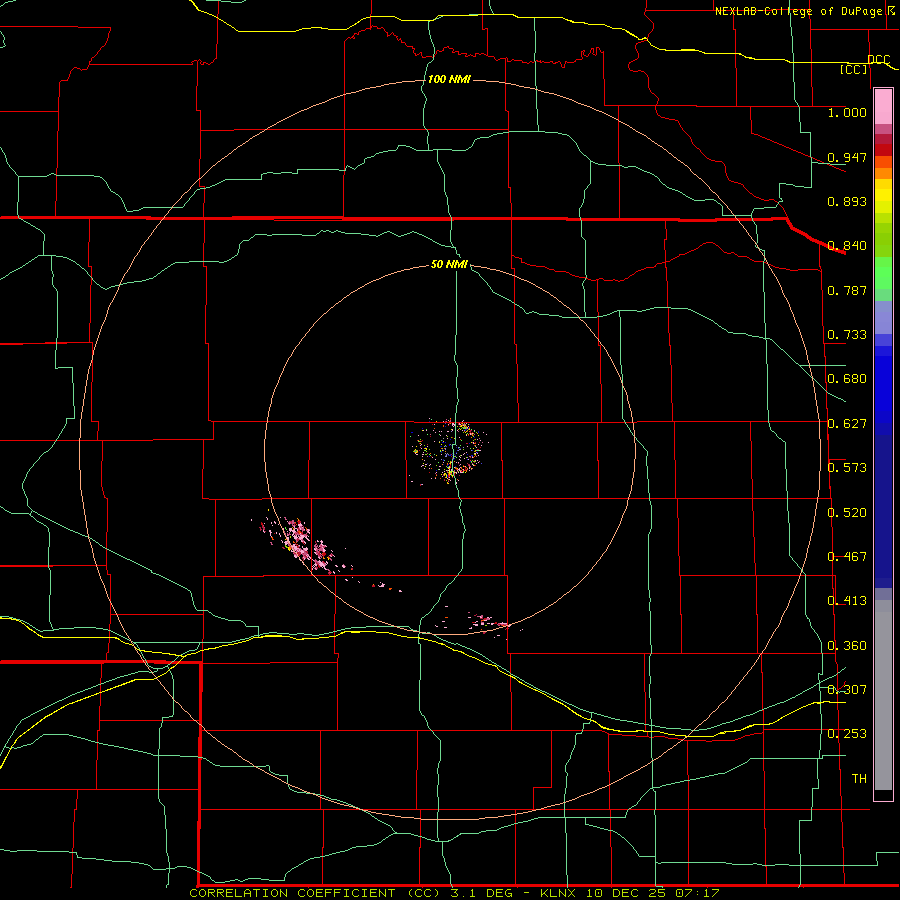
Task: Click the TH label on the scale
Action: pos(859,779)
